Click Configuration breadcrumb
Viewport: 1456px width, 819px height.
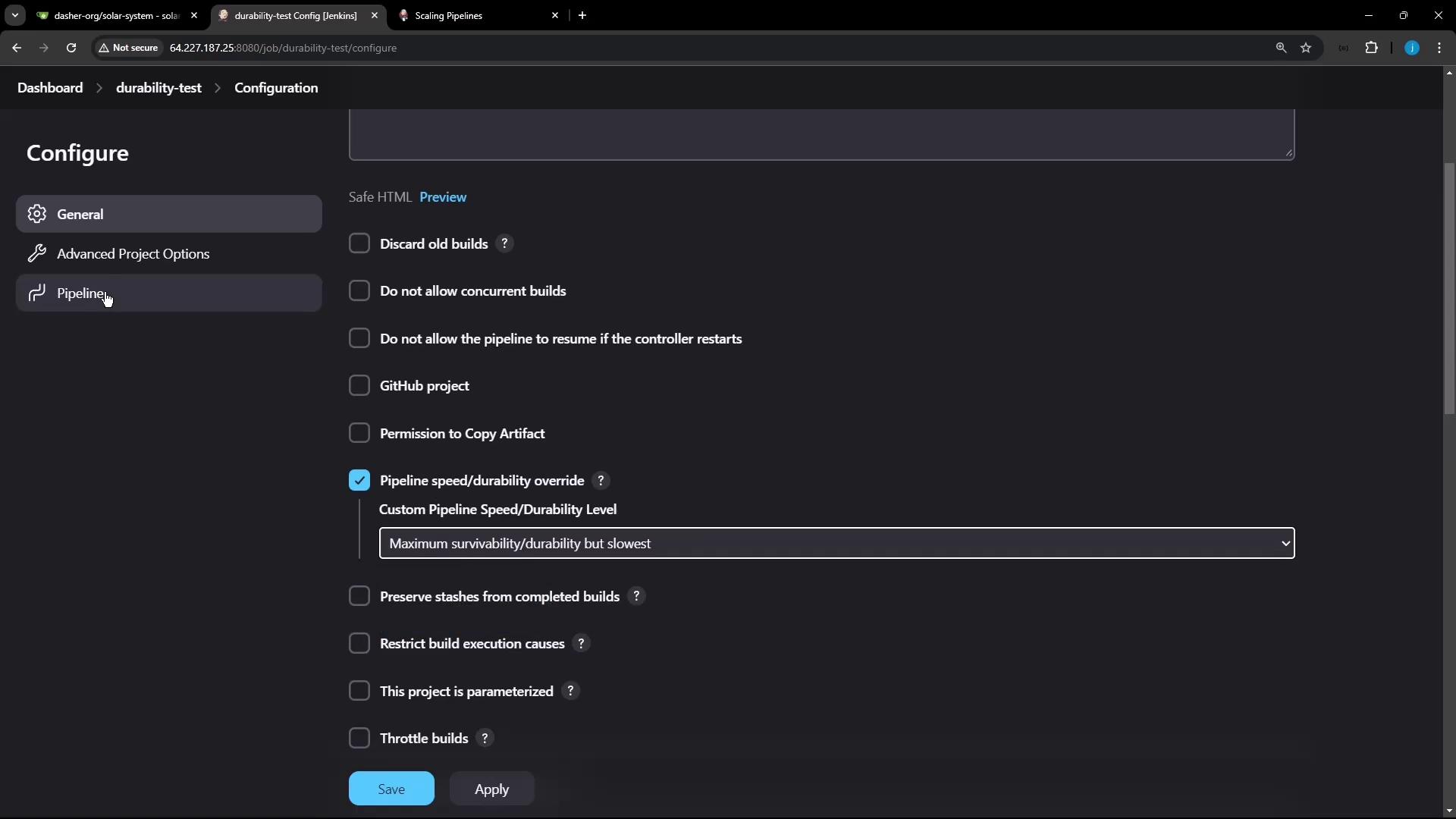pyautogui.click(x=276, y=88)
